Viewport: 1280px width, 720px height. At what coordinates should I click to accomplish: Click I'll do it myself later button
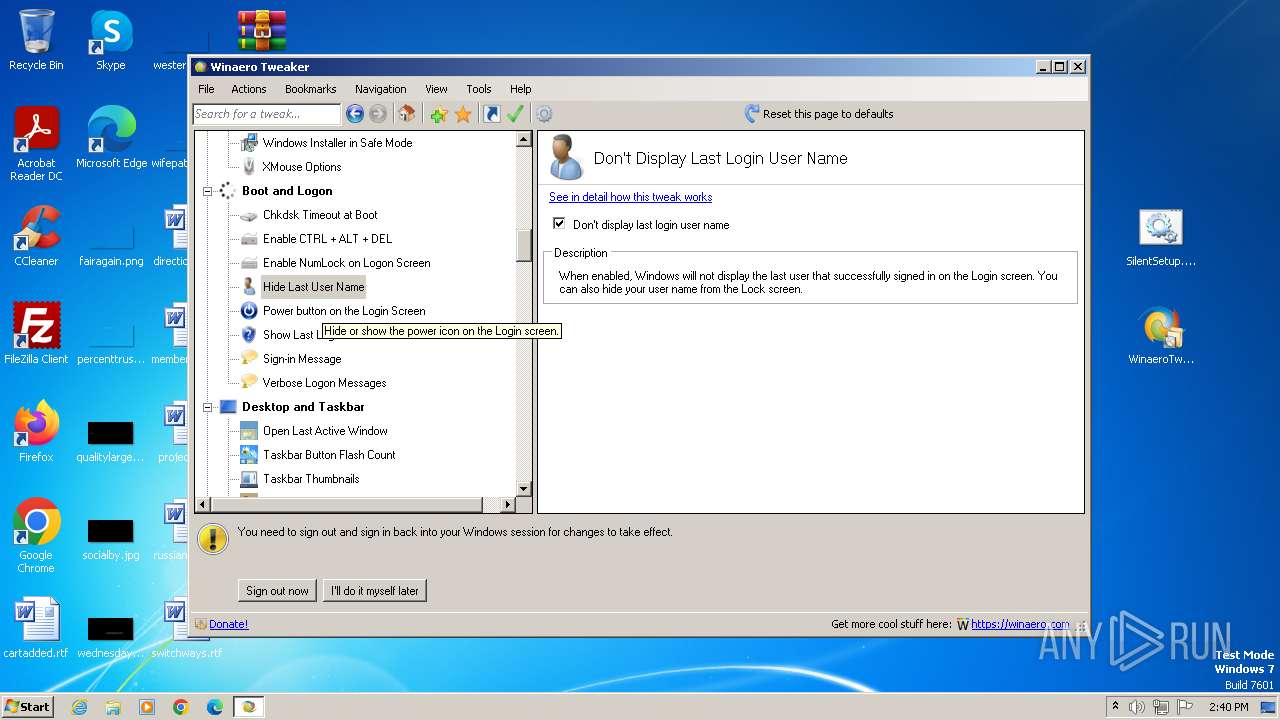[x=375, y=591]
